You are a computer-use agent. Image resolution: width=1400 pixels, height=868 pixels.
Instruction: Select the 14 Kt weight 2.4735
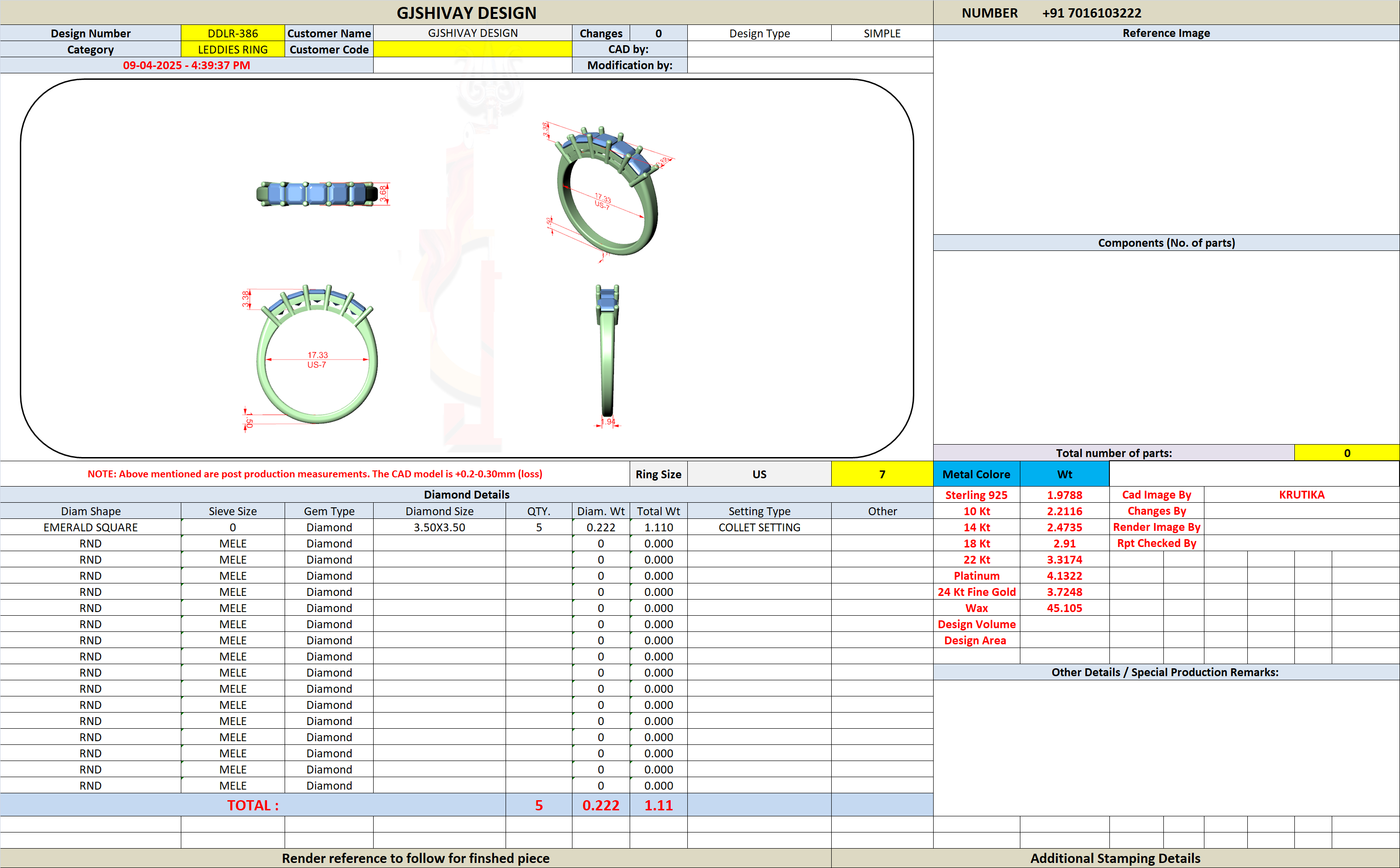1064,527
